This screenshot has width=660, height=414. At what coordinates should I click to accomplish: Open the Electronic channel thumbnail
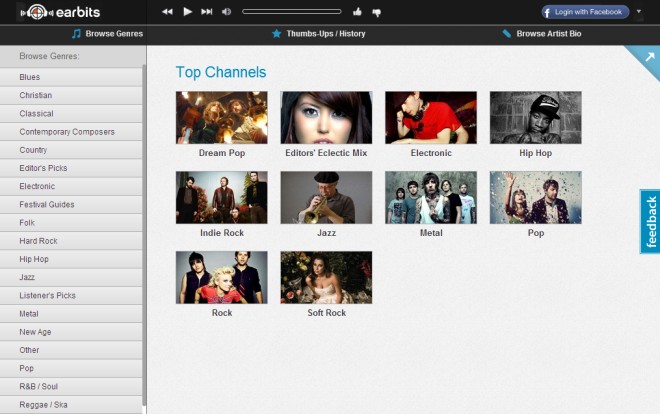pos(431,117)
